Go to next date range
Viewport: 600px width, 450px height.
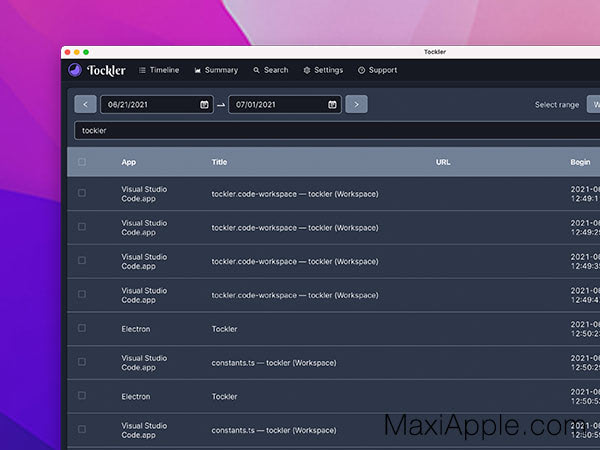356,104
